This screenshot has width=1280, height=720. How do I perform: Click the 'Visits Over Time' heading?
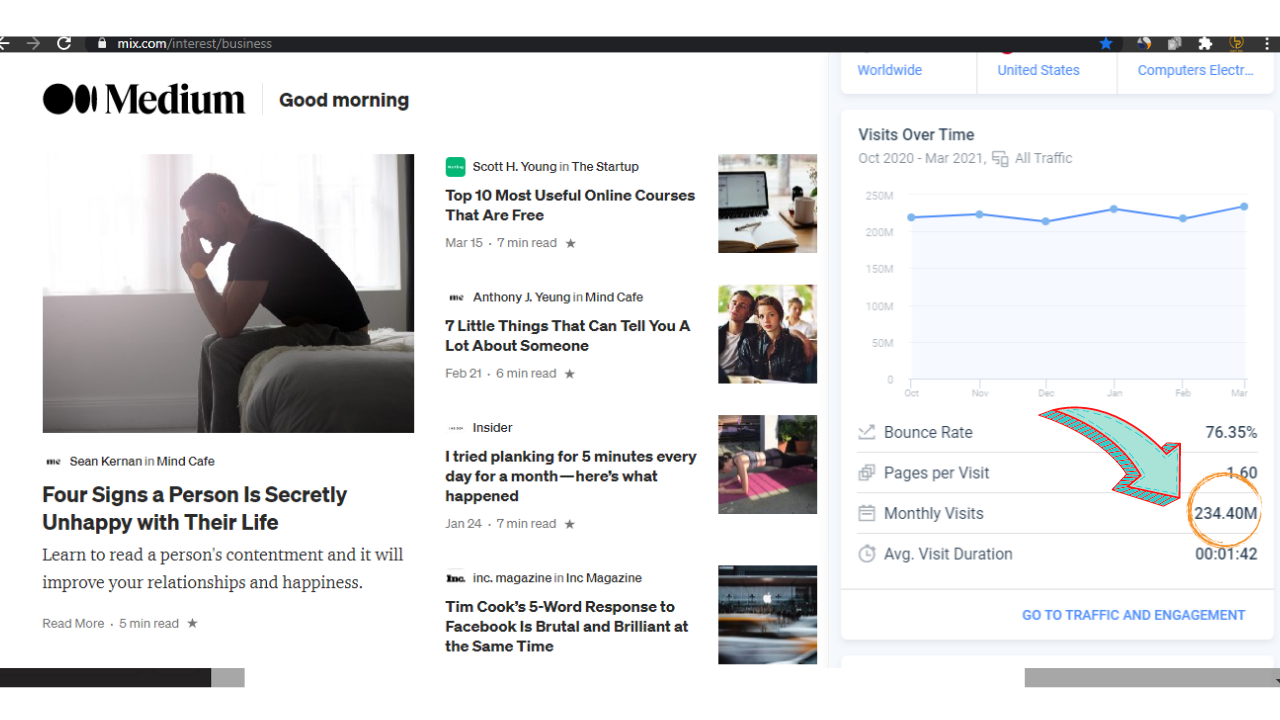click(916, 135)
